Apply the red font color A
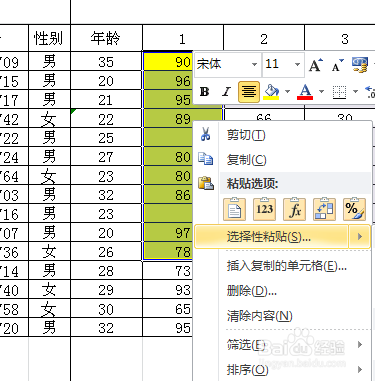Screen dimensions: 375x381 click(x=305, y=91)
